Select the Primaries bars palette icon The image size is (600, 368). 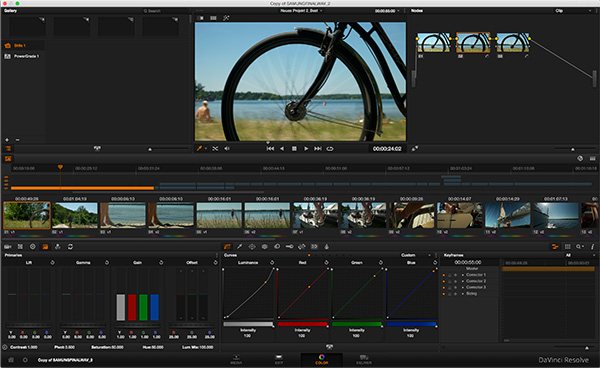point(45,247)
